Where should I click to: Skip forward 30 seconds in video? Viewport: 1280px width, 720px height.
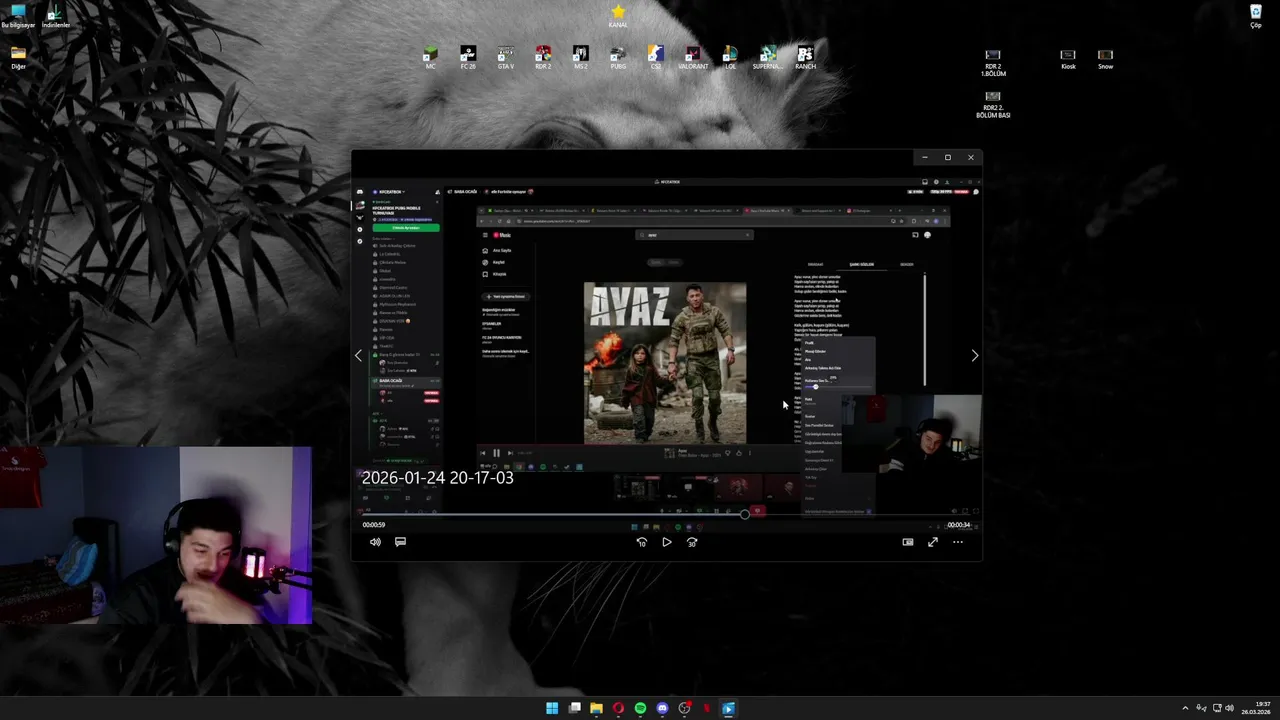coord(692,542)
